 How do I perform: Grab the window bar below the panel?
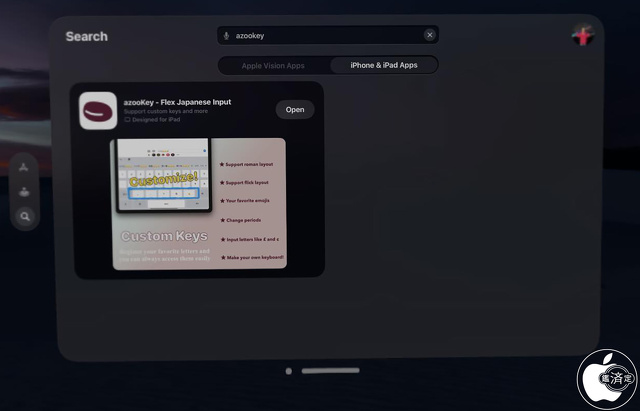(330, 371)
